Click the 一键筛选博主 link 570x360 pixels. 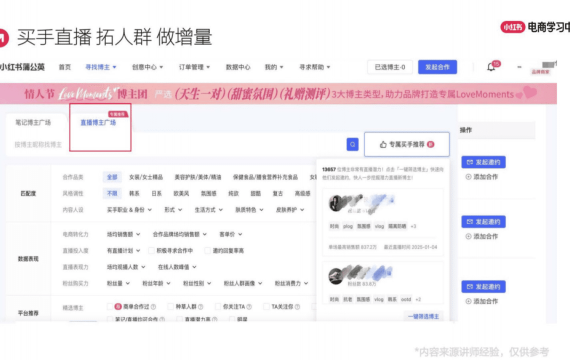point(423,316)
